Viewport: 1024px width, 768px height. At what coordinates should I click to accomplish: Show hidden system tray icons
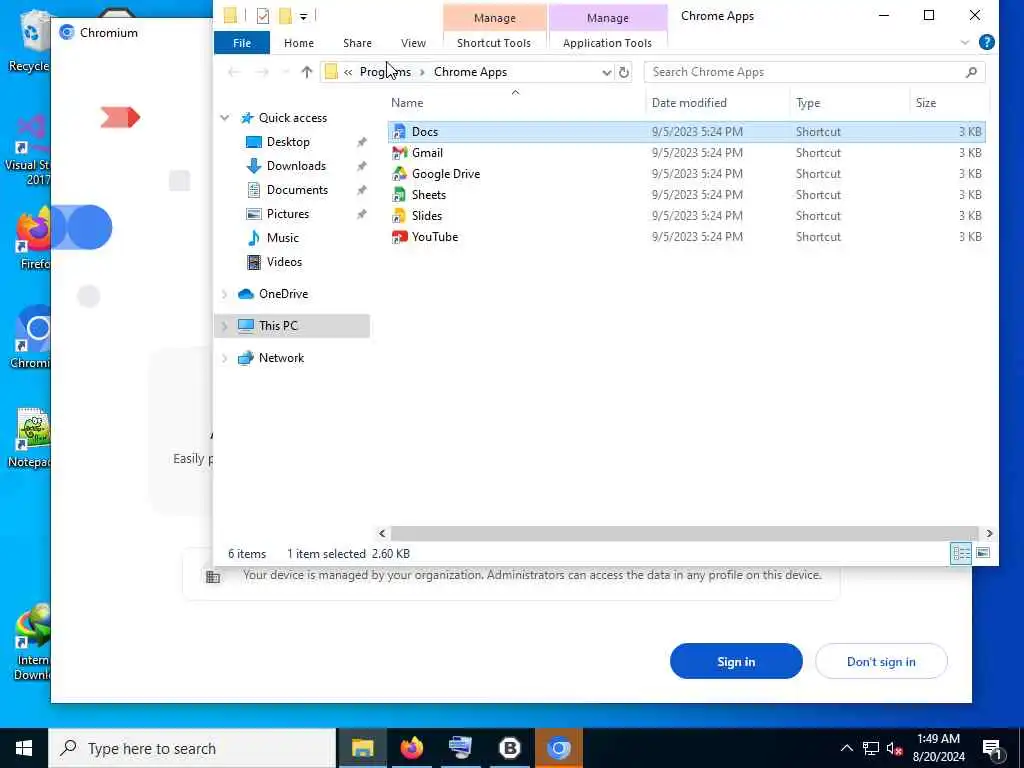coord(846,748)
